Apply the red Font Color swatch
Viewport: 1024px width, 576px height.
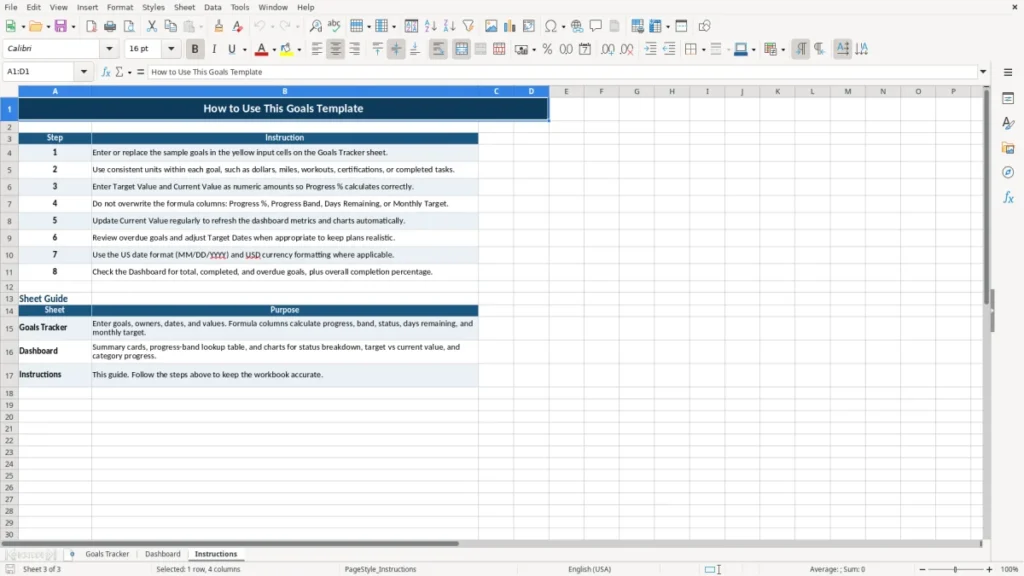pos(261,50)
